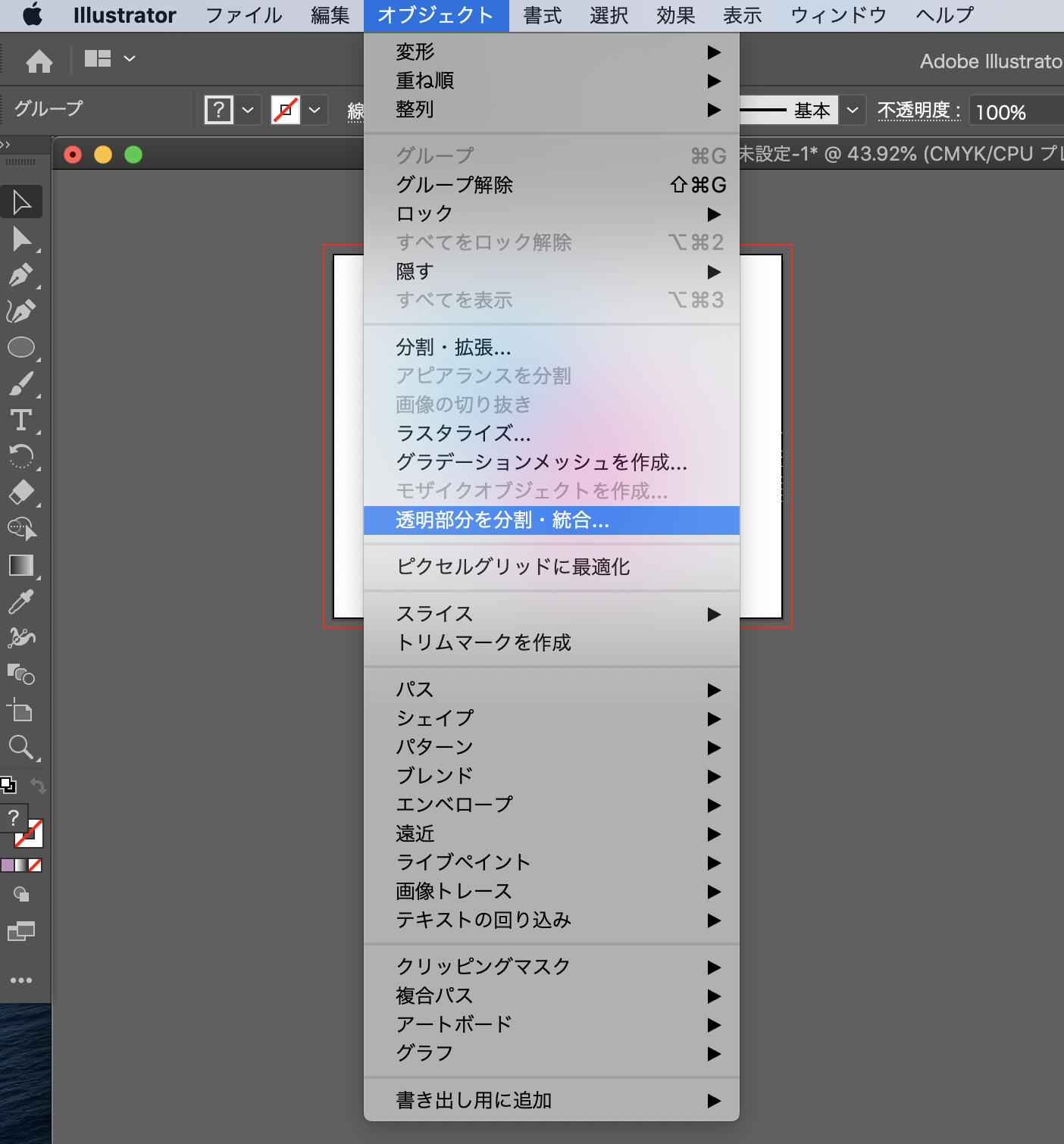
Task: Swap fill and stroke colors
Action: tap(38, 786)
